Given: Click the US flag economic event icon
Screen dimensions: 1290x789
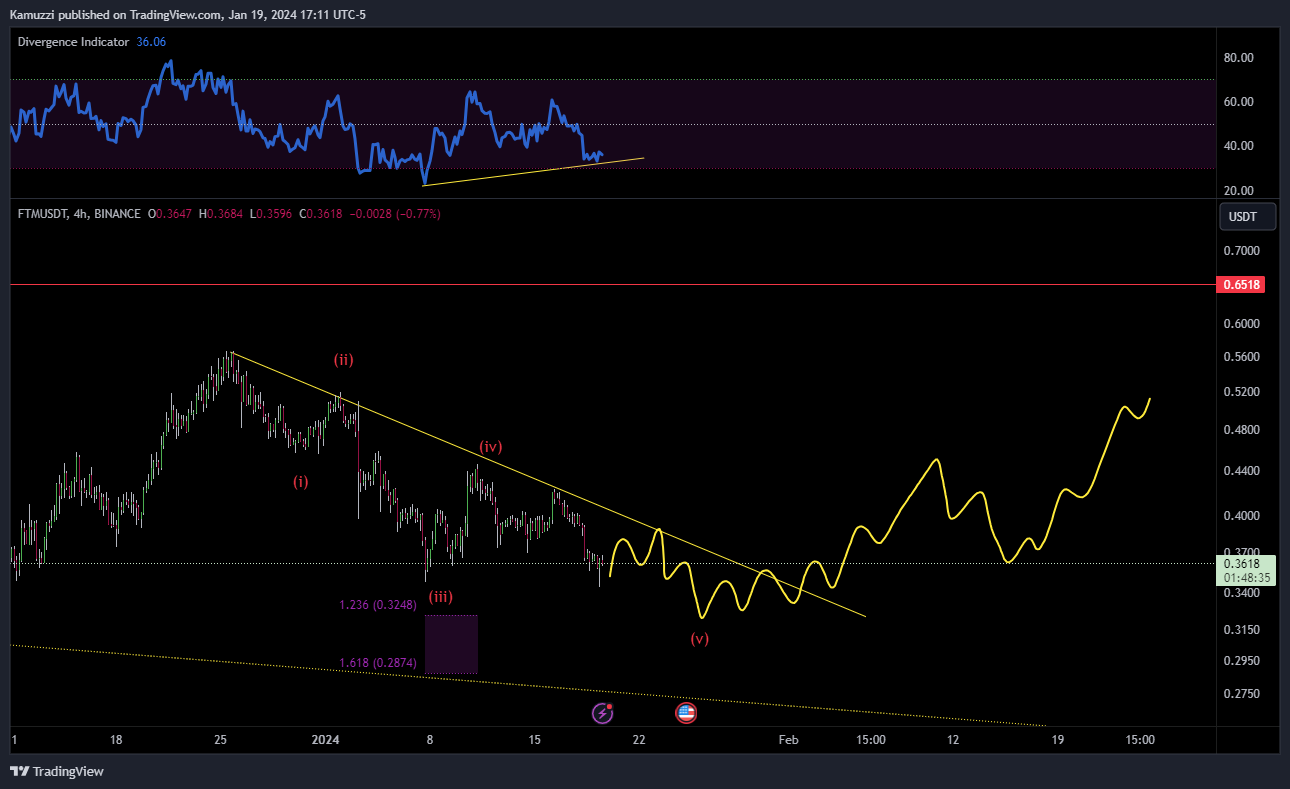Looking at the screenshot, I should (686, 713).
